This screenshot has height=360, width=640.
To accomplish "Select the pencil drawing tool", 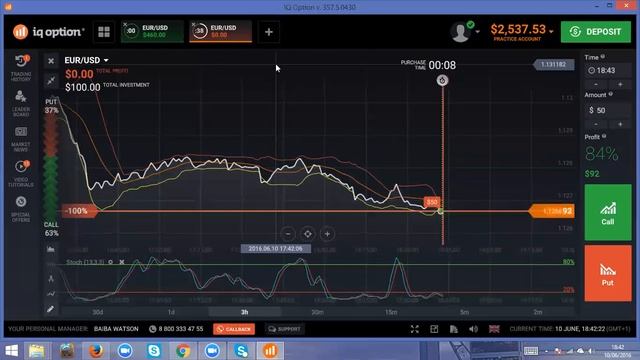I will tap(51, 309).
